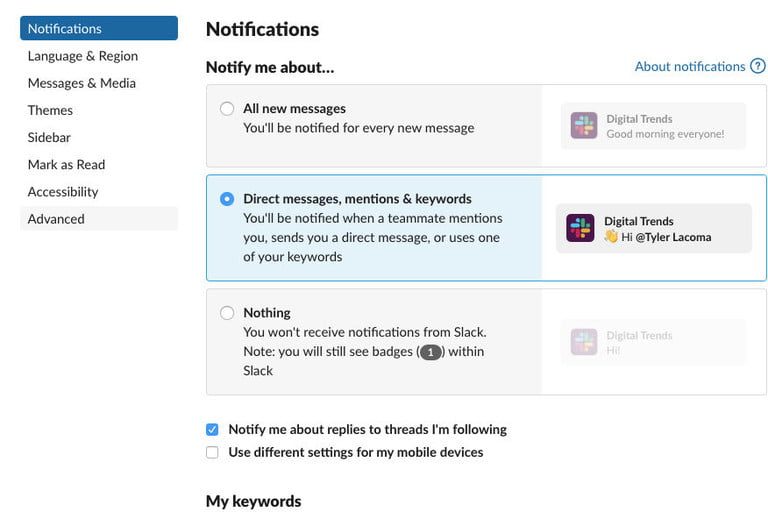Viewport: 768px width, 512px height.
Task: Open the Advanced settings section
Action: point(56,219)
